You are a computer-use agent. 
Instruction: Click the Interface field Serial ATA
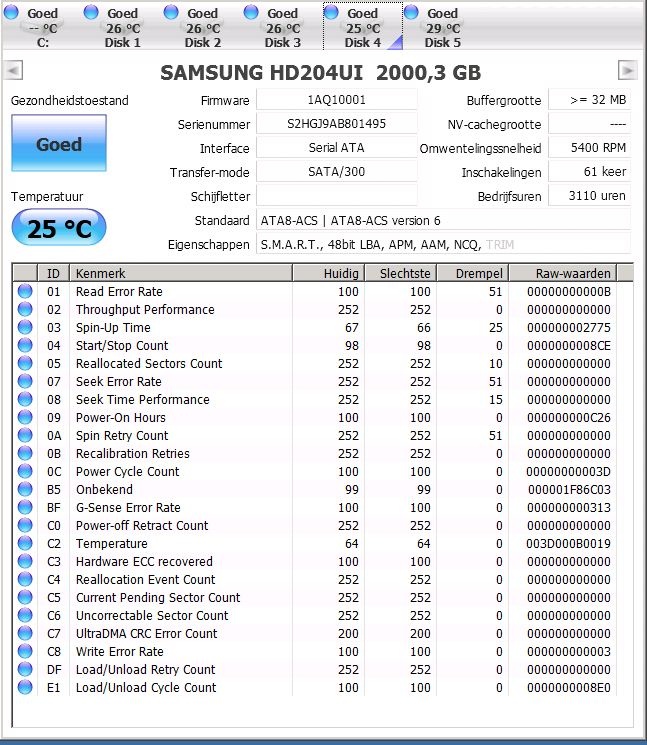tap(336, 148)
